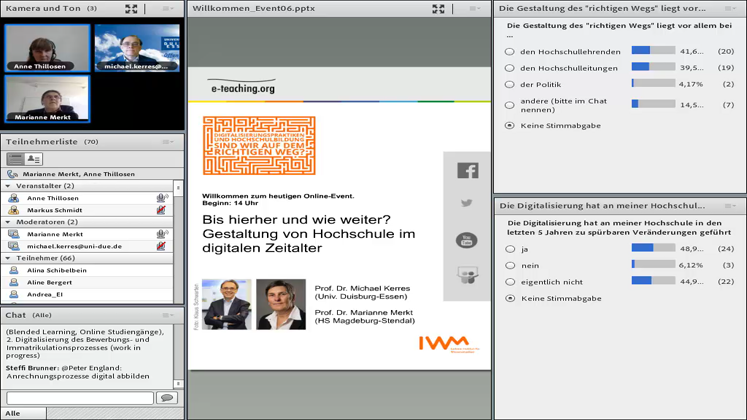747x420 pixels.
Task: Open the Kamera und Ton pod options menu
Action: 167,8
